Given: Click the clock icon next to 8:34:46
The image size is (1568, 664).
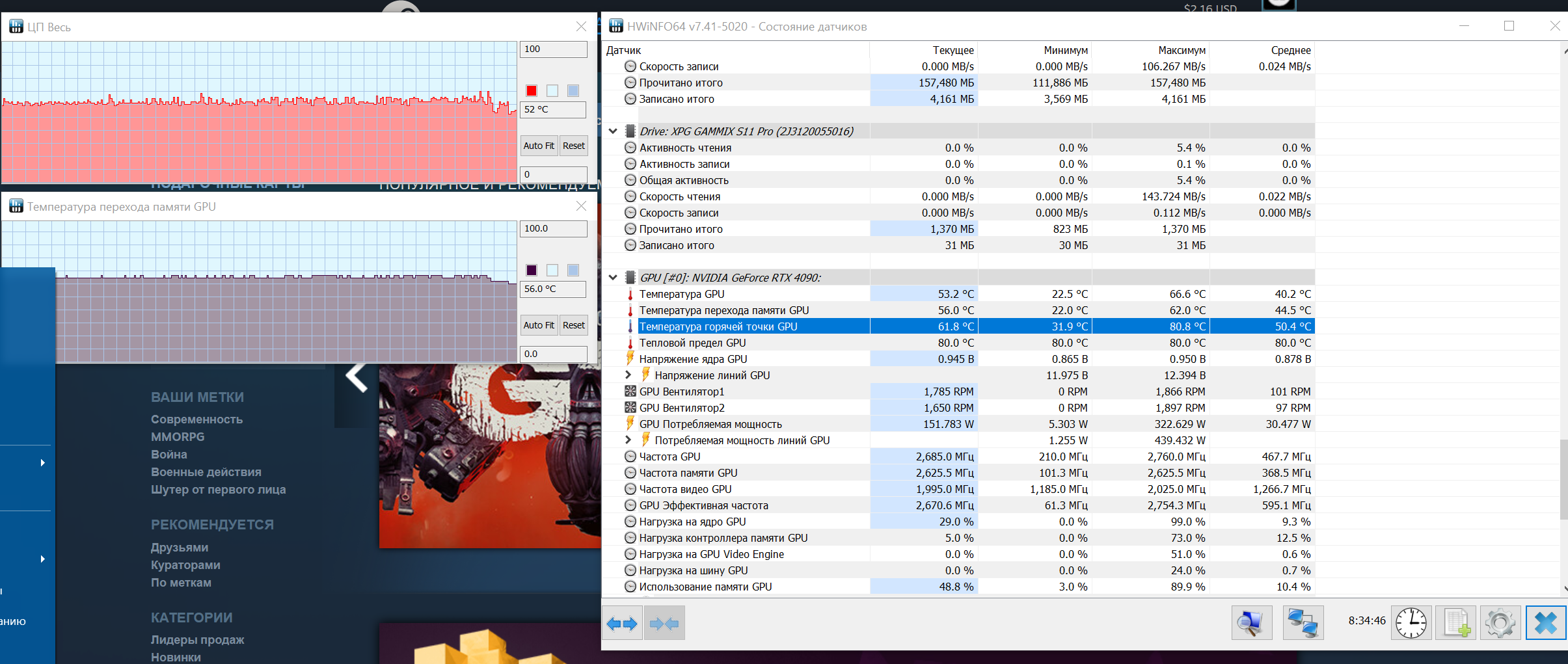Looking at the screenshot, I should tap(1411, 623).
